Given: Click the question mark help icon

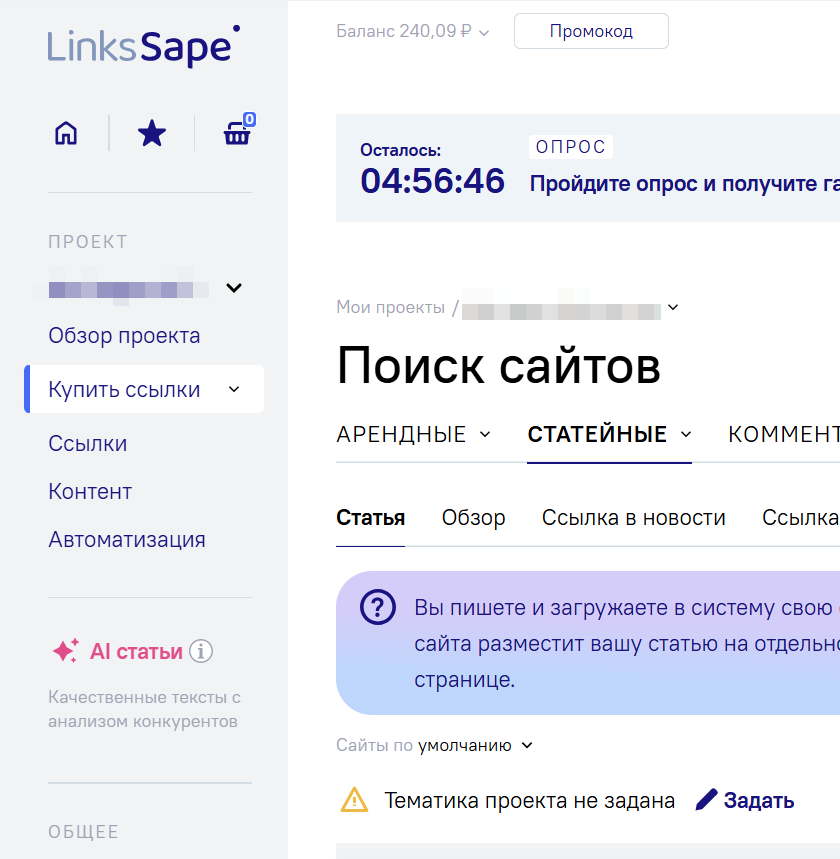Looking at the screenshot, I should pyautogui.click(x=377, y=607).
